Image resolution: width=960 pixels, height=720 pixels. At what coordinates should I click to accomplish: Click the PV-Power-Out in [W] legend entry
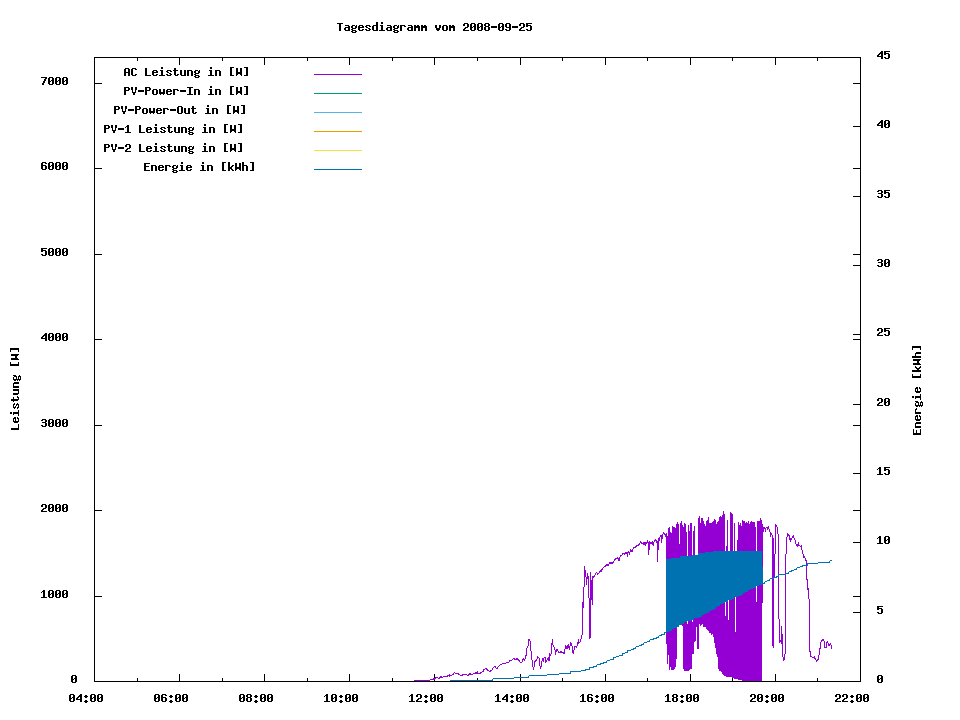[x=180, y=110]
